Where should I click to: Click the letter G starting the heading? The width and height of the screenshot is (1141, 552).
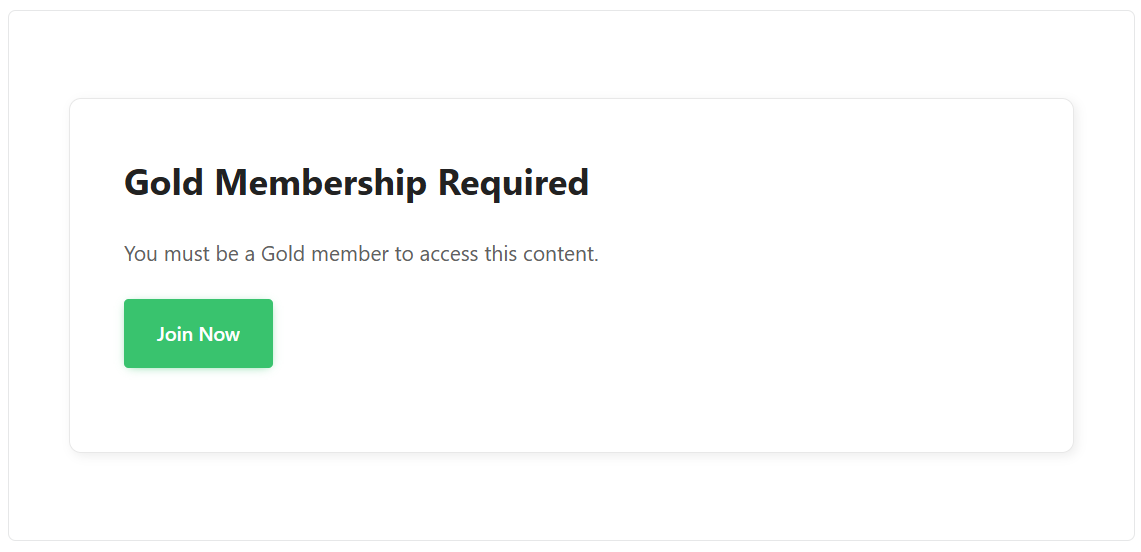pos(136,183)
